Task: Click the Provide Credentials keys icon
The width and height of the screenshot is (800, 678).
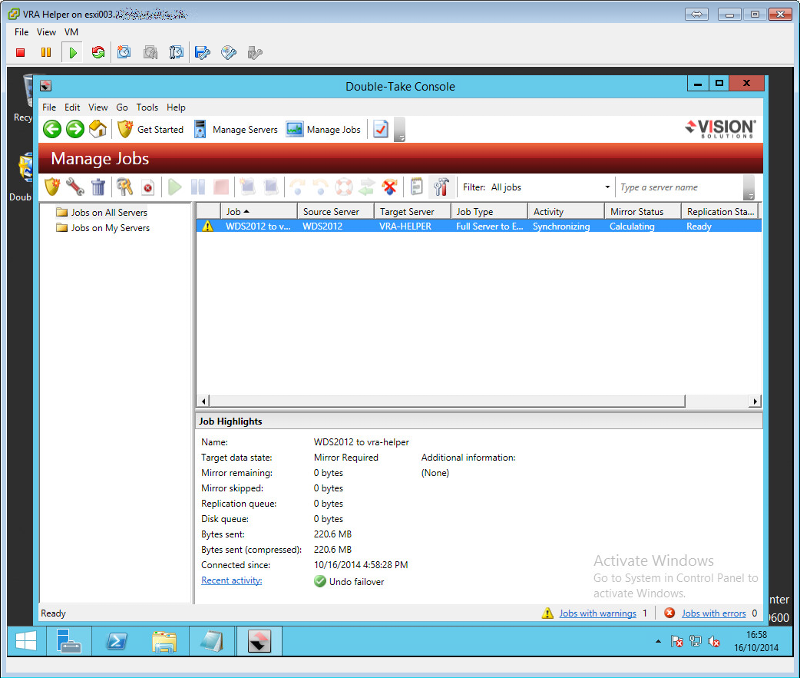Action: [x=124, y=187]
